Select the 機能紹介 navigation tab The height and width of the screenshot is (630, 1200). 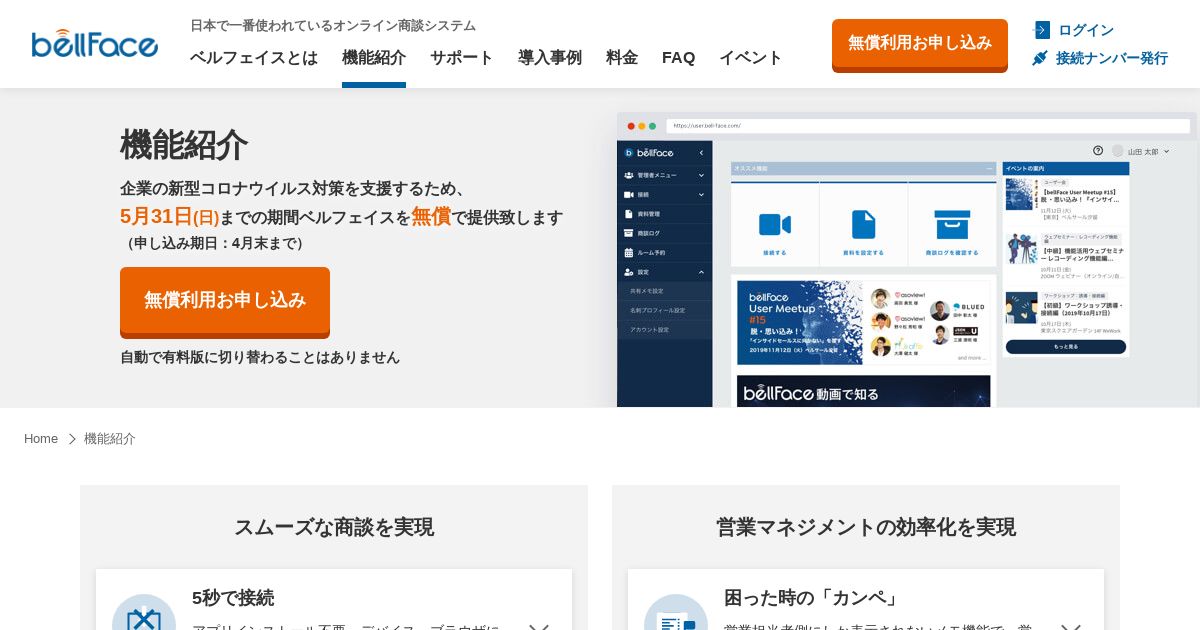tap(374, 57)
